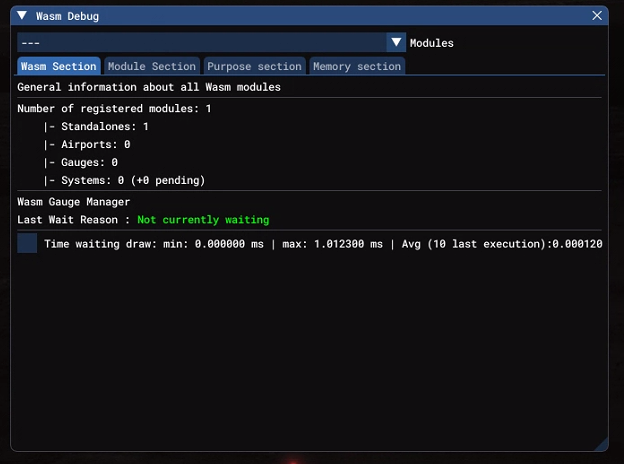
Task: Click the window resize grip in corner
Action: [x=600, y=443]
